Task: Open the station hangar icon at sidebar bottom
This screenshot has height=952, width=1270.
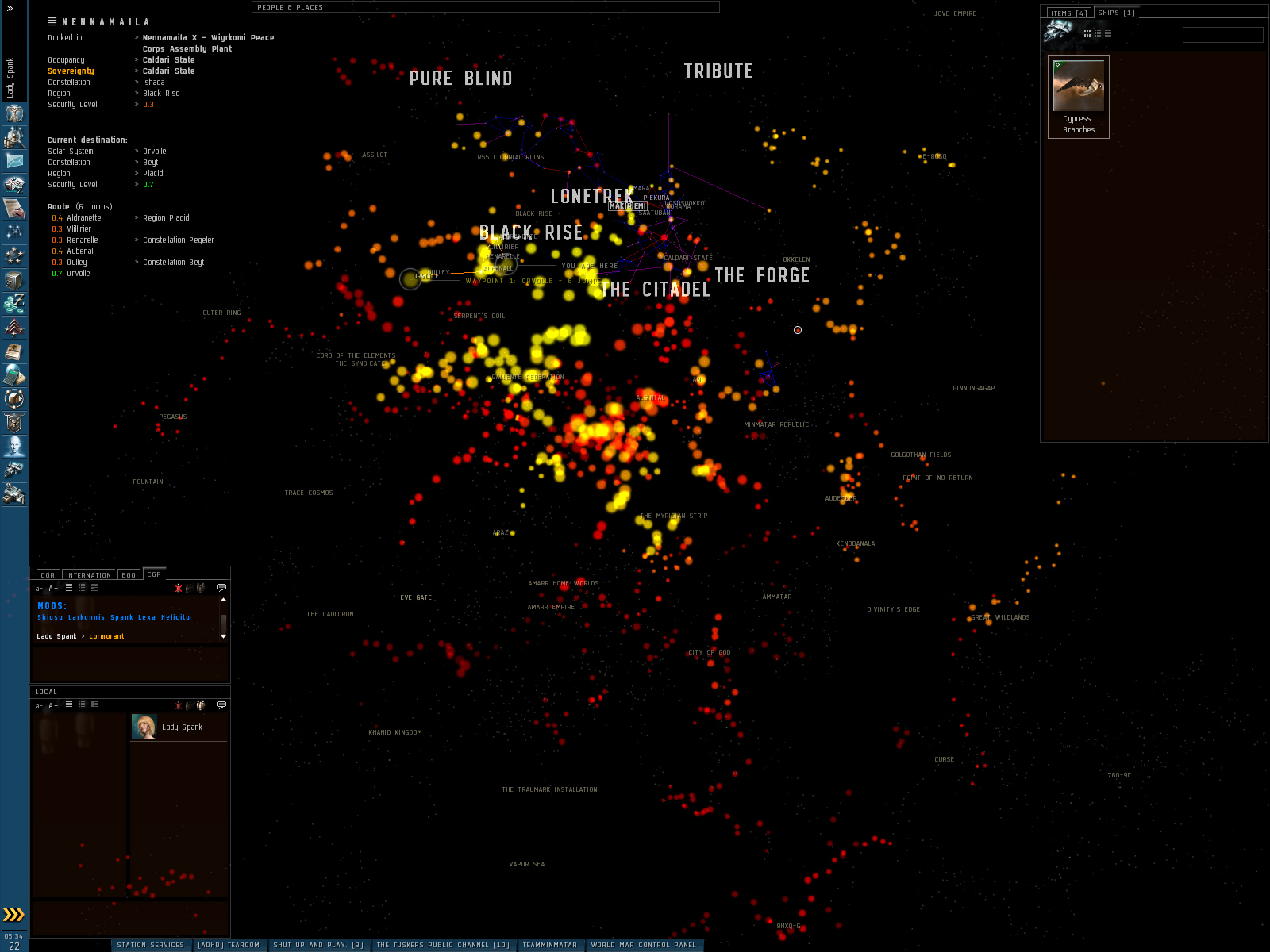Action: (14, 494)
